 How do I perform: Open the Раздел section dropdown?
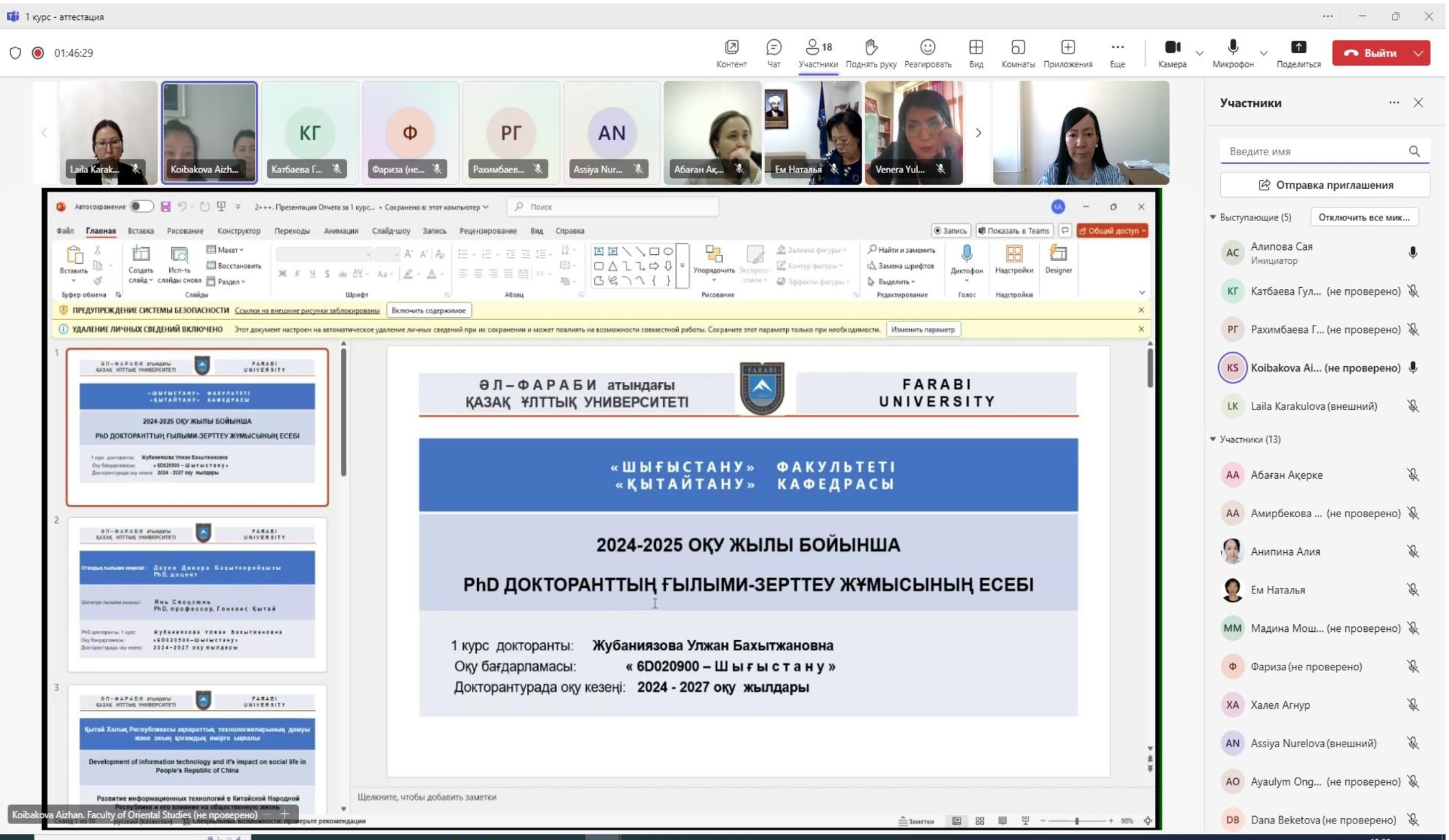coord(227,282)
